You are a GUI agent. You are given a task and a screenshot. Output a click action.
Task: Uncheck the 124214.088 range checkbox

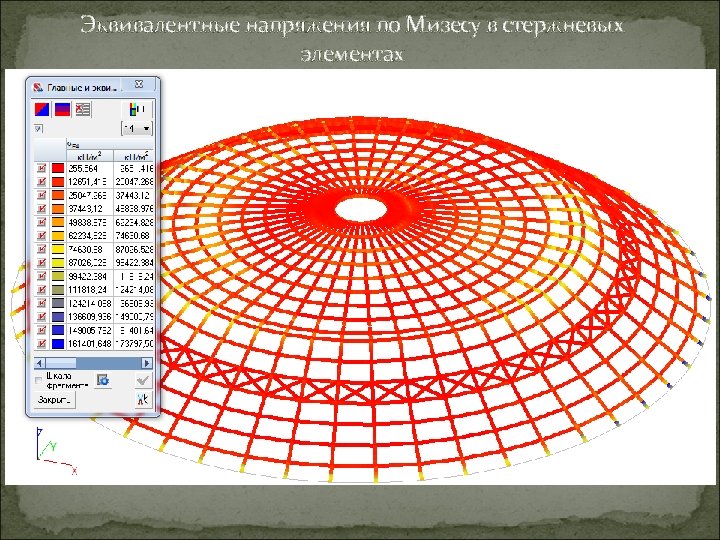coord(41,303)
